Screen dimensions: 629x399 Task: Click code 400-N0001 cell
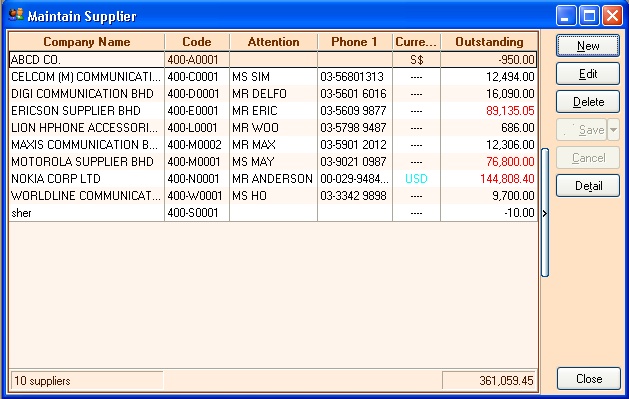click(197, 178)
